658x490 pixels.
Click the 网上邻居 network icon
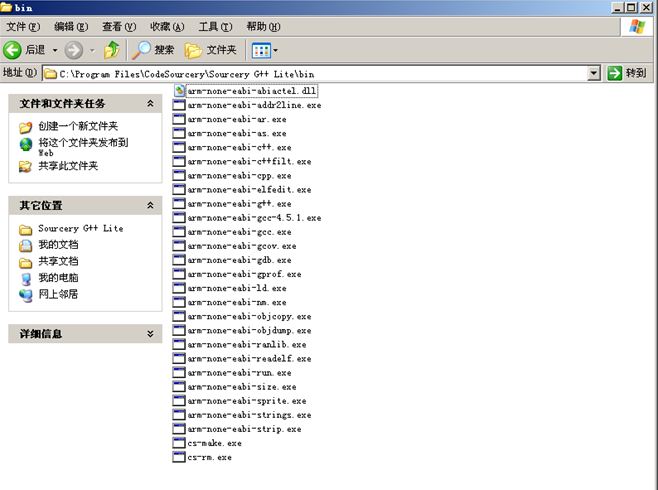pos(26,295)
